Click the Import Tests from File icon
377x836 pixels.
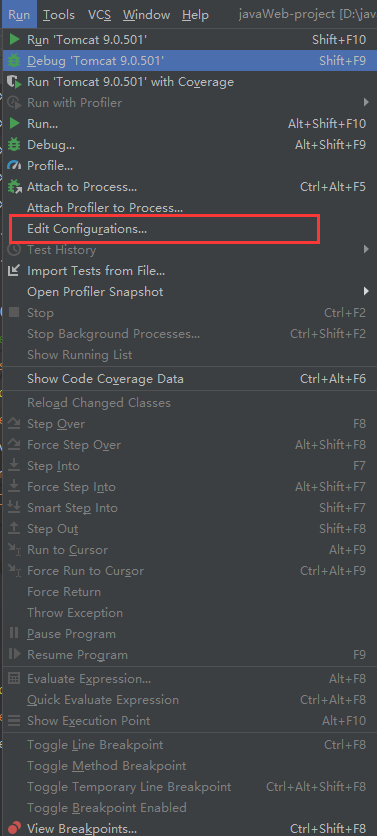pyautogui.click(x=14, y=271)
